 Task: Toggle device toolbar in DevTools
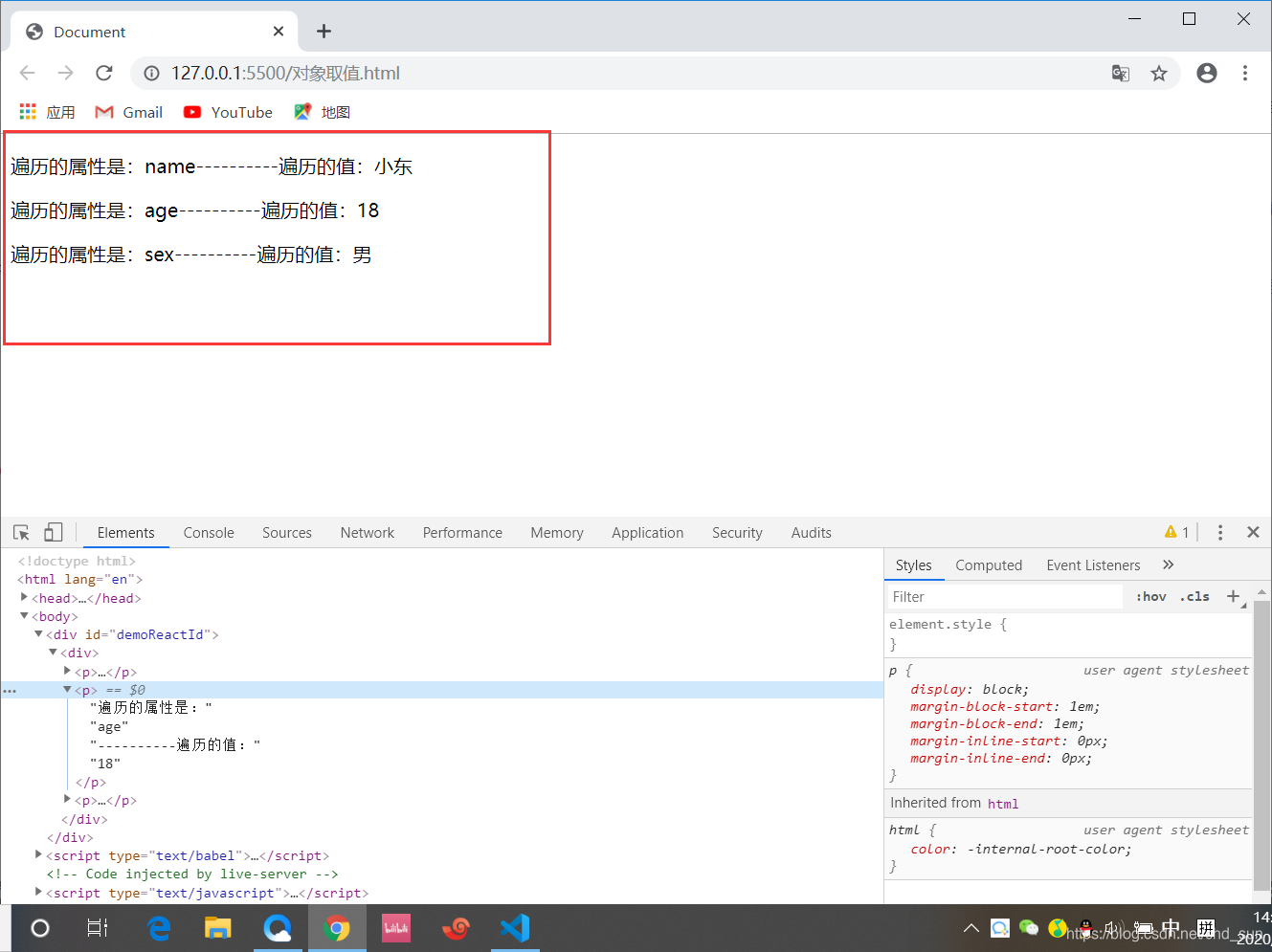54,533
